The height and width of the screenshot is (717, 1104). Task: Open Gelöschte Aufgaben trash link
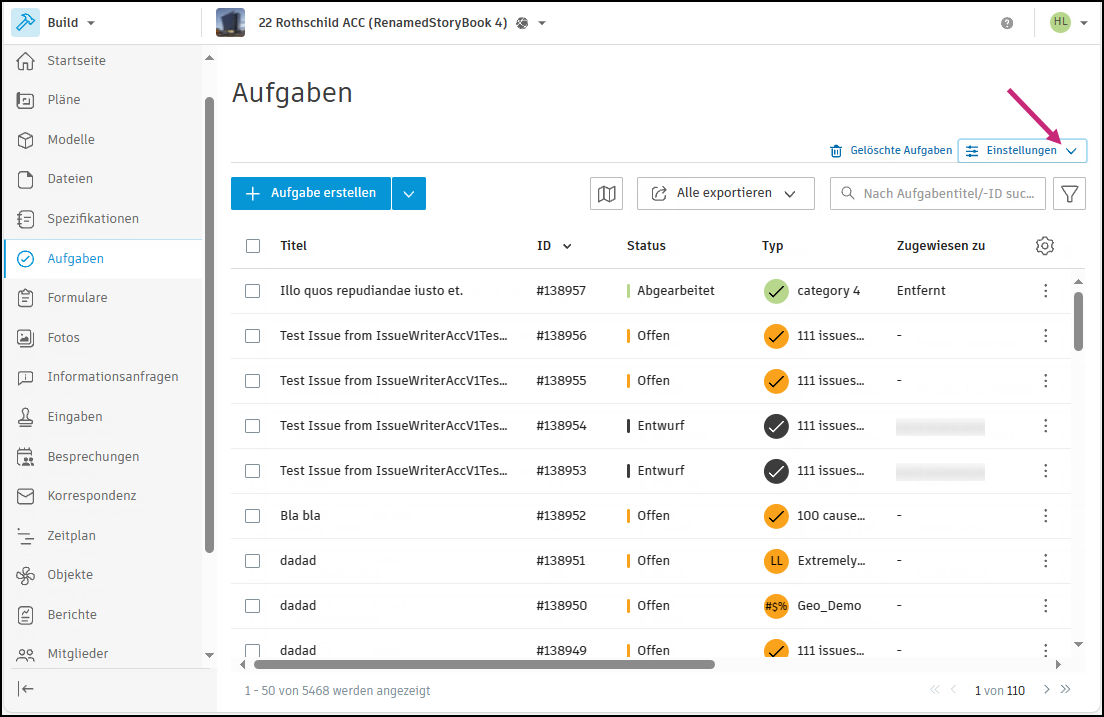(x=891, y=151)
